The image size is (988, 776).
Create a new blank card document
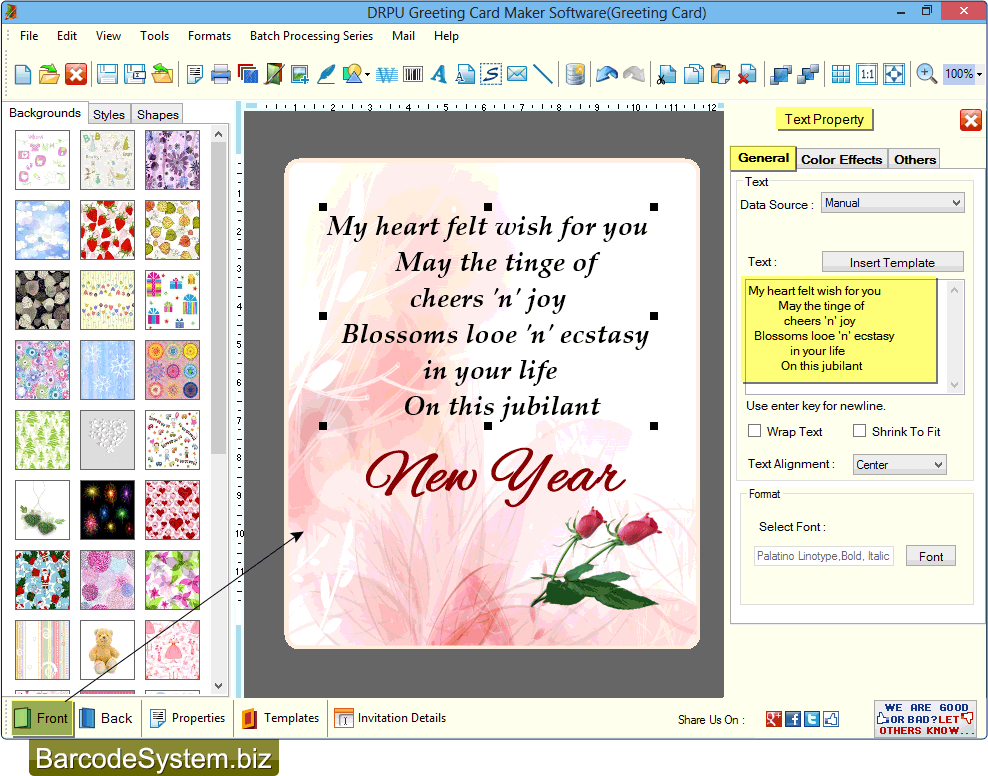pos(23,74)
